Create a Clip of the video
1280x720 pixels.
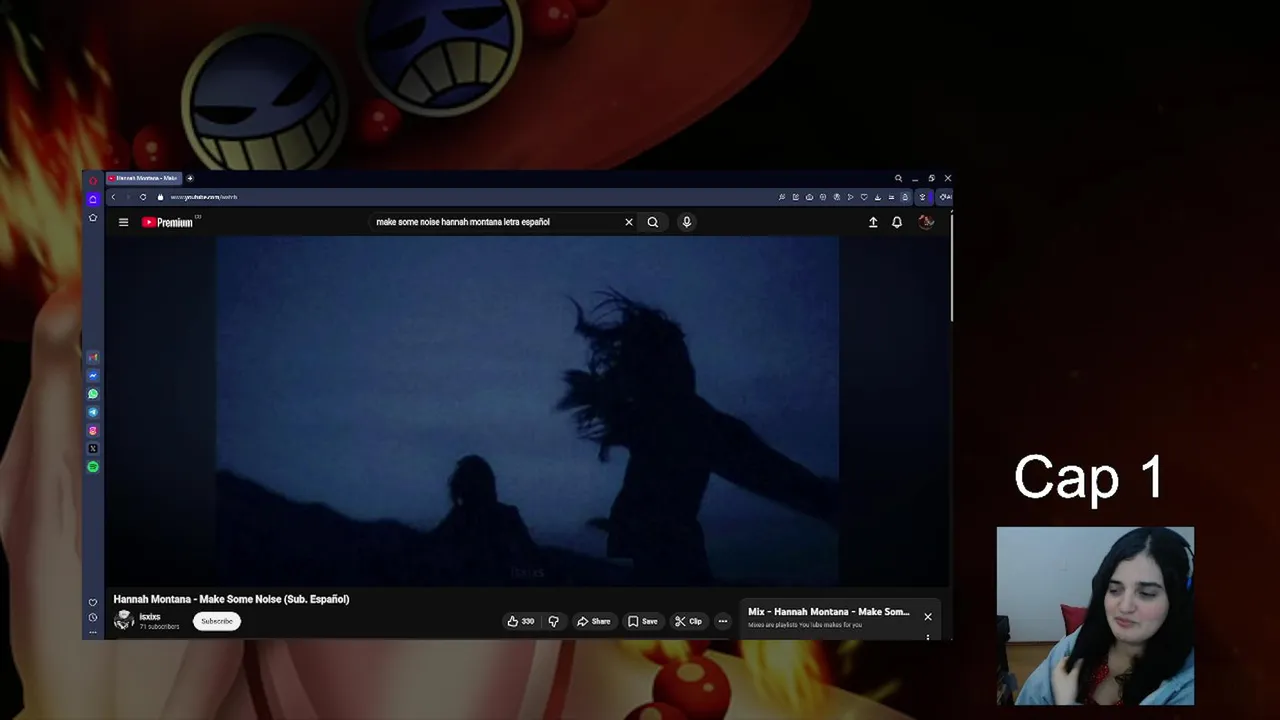[688, 621]
